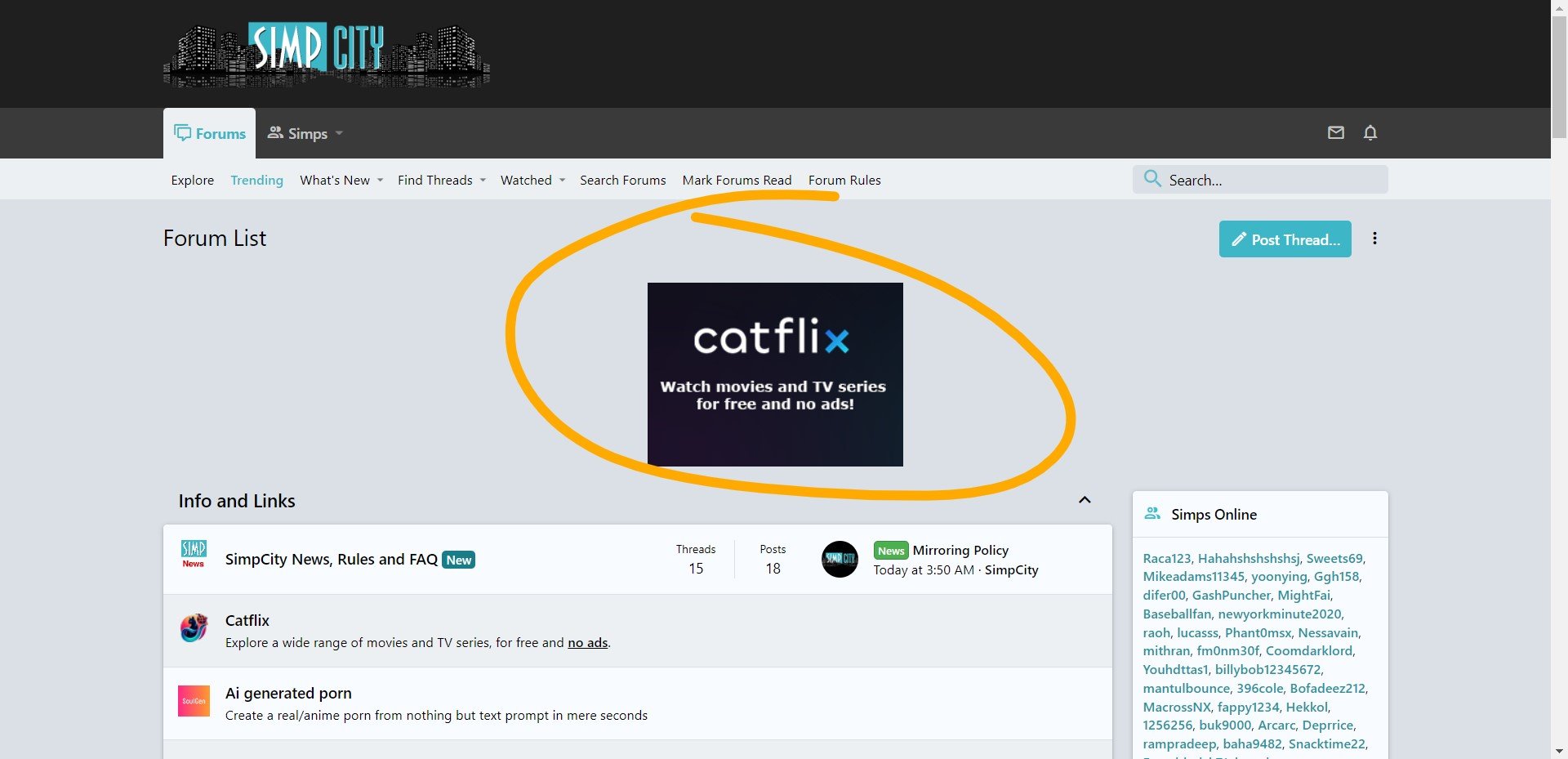Click the magnifier icon in search box
The image size is (1568, 759).
1152,179
